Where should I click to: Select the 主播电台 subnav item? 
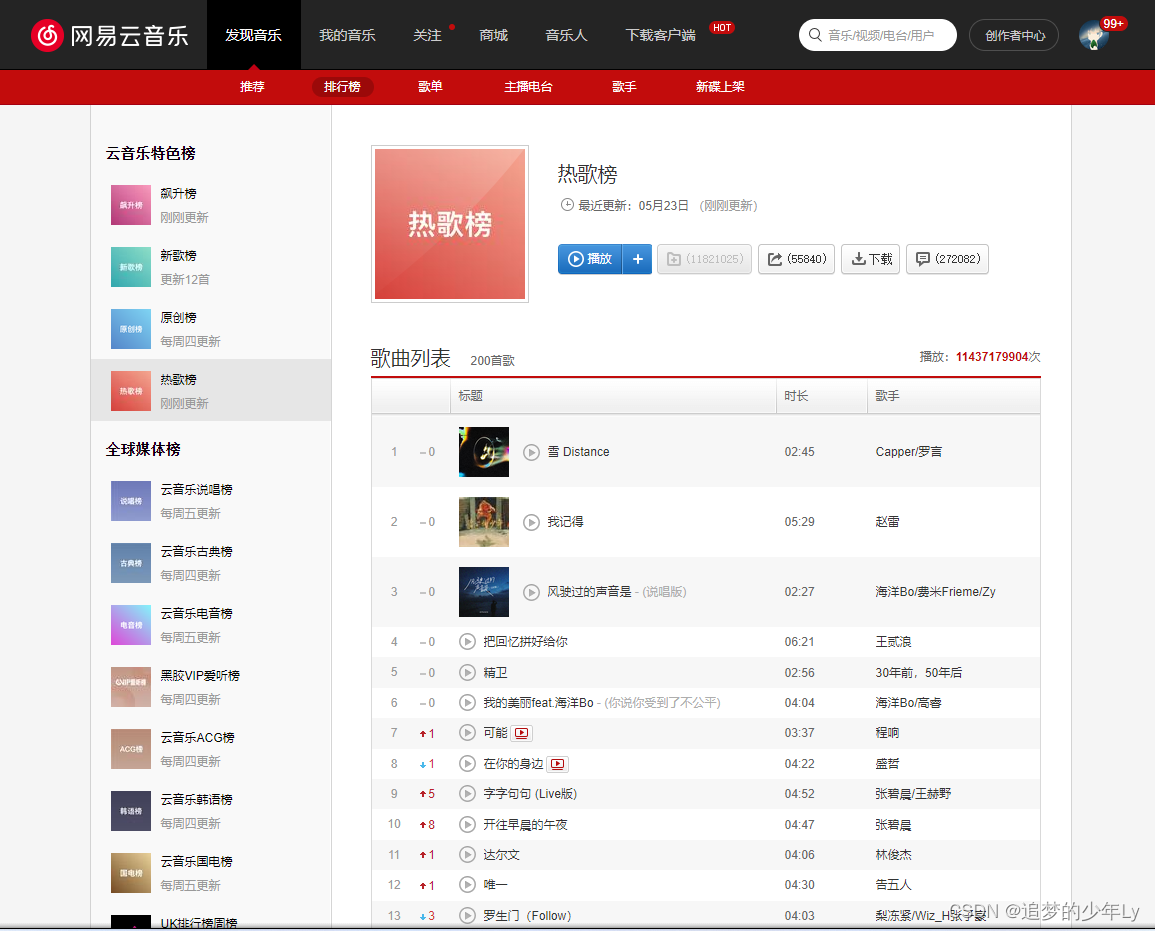[528, 87]
